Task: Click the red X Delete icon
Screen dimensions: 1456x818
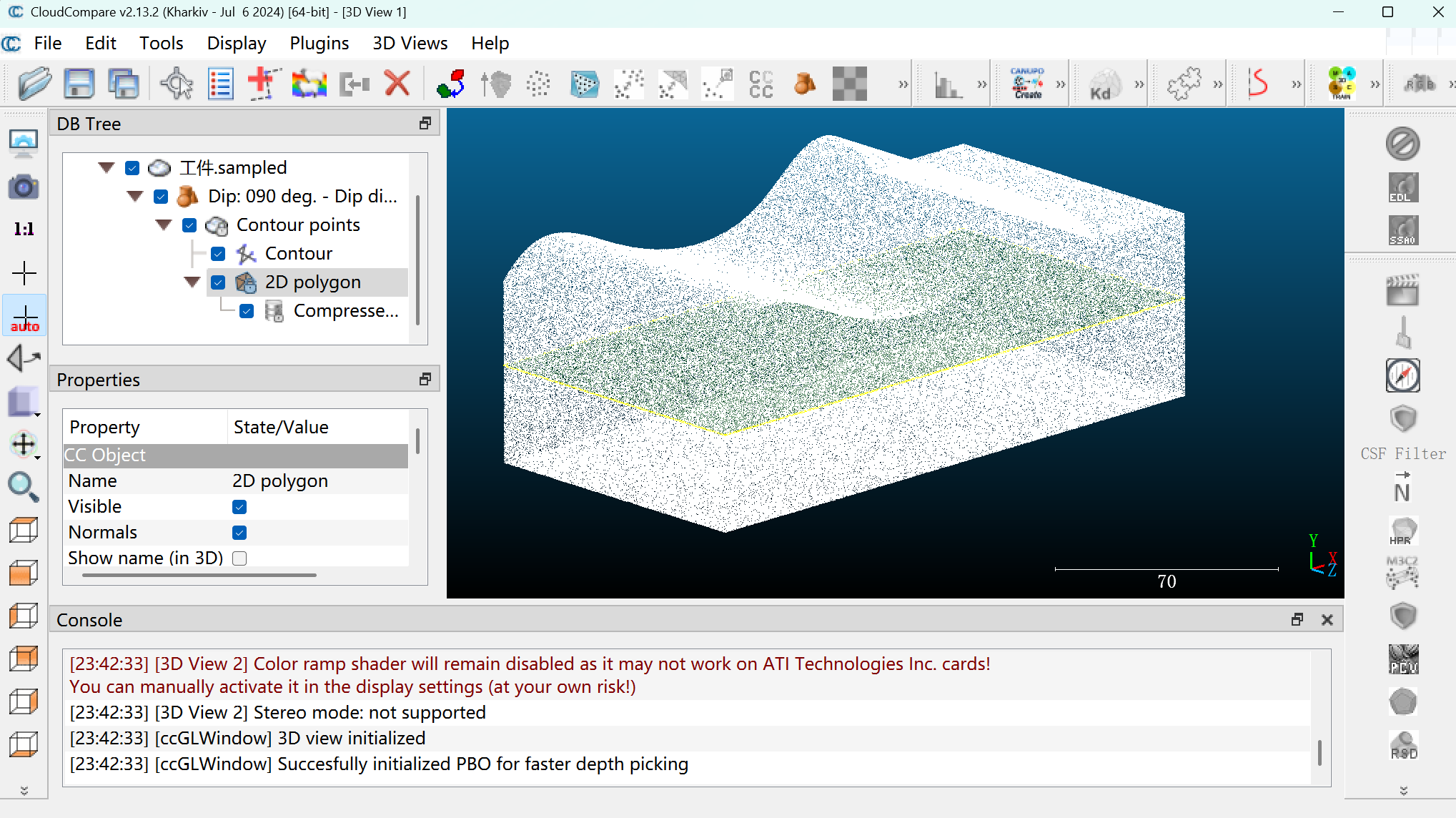Action: [397, 84]
